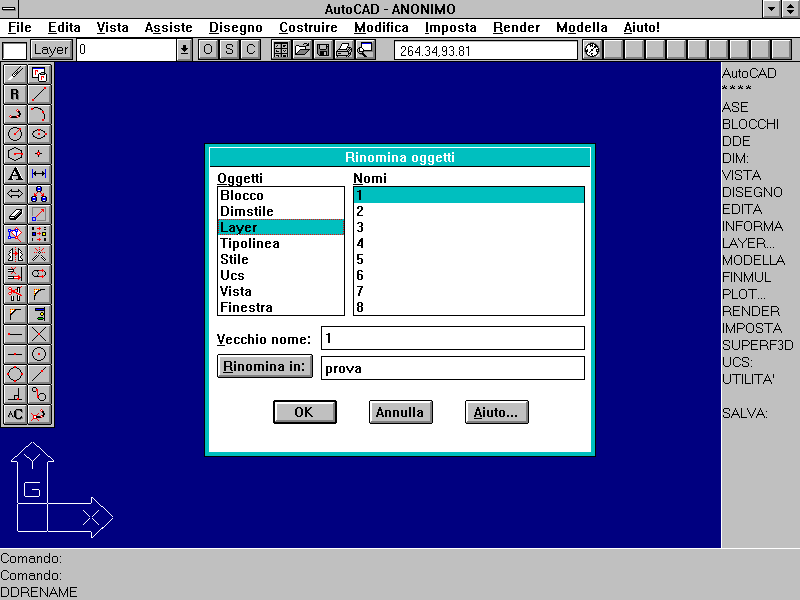800x600 pixels.
Task: Select the scissors Trim tool
Action: (15, 294)
